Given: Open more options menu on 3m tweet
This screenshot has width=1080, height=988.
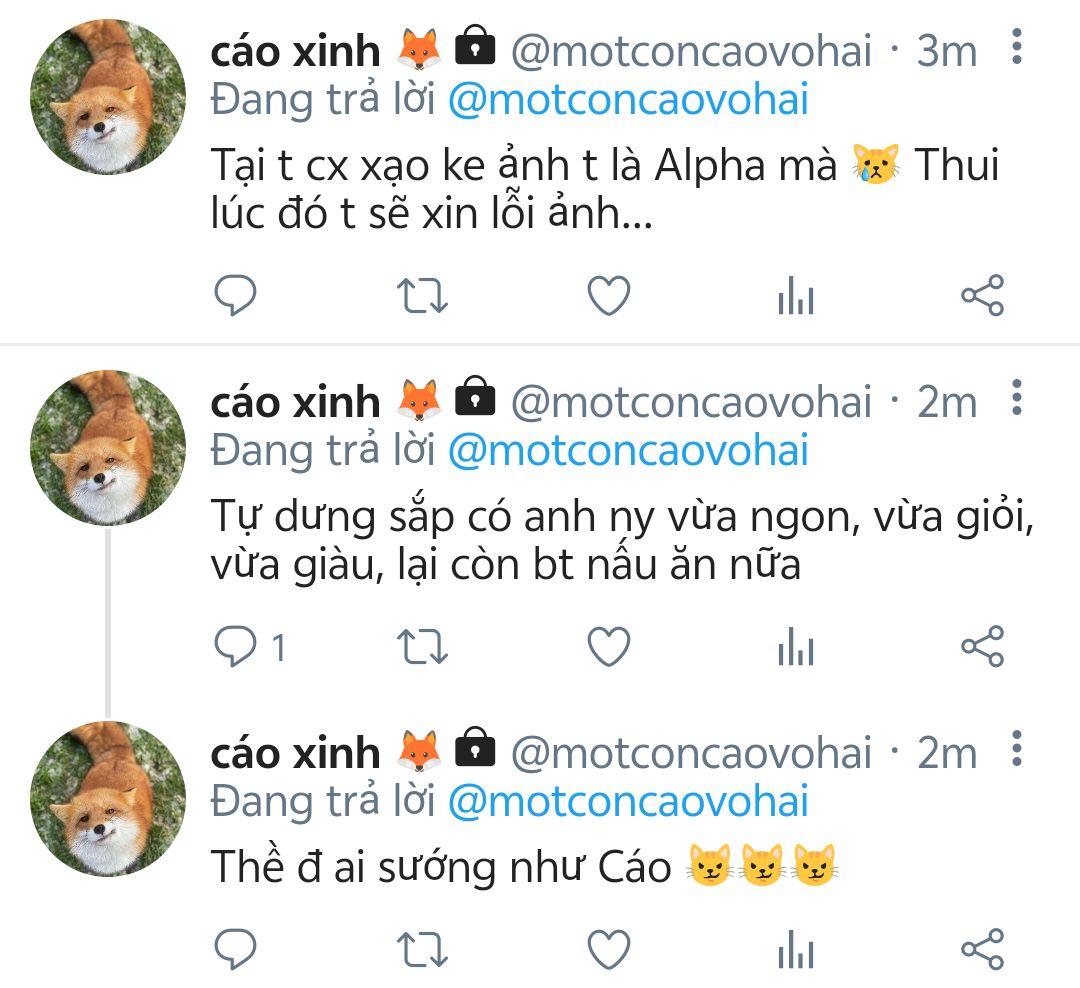Looking at the screenshot, I should (x=1017, y=47).
